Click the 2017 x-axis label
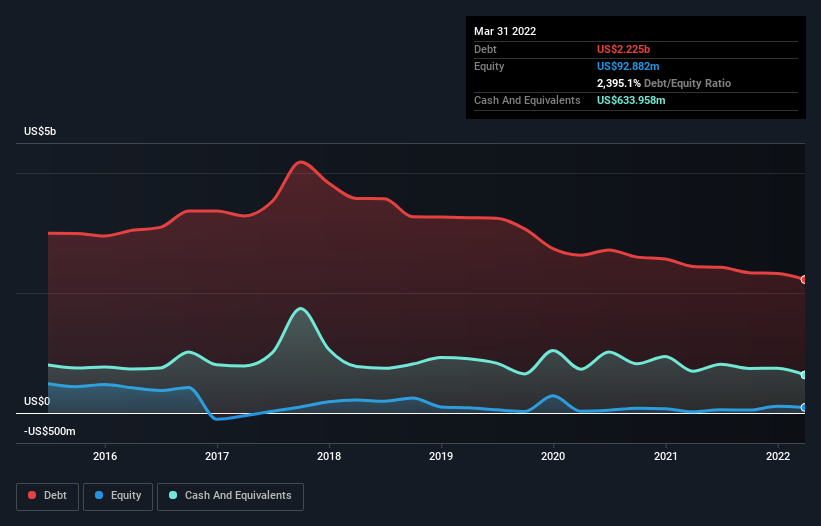This screenshot has width=821, height=526. pos(217,456)
